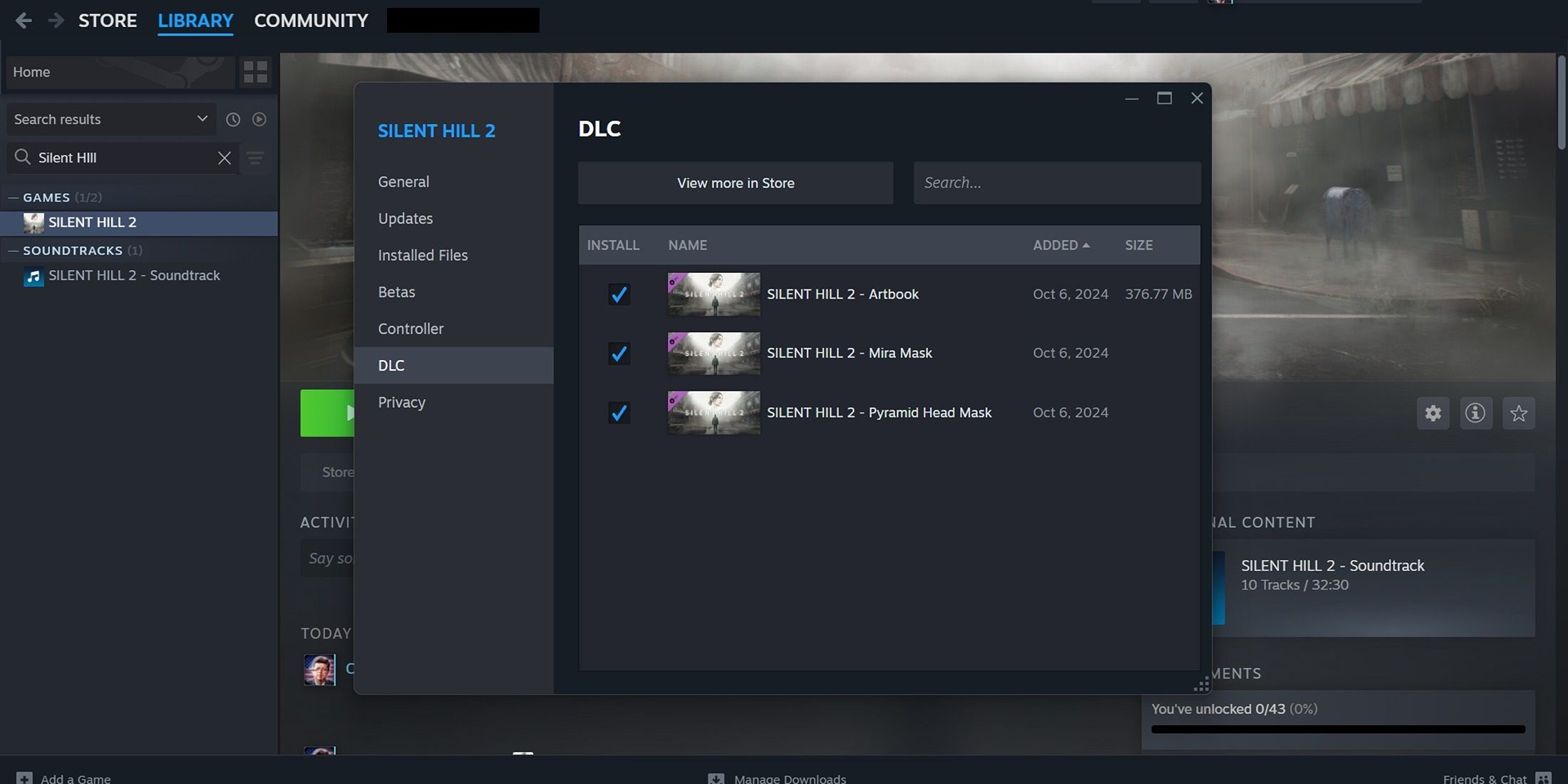Click View more in Store button
The width and height of the screenshot is (1568, 784).
point(736,182)
